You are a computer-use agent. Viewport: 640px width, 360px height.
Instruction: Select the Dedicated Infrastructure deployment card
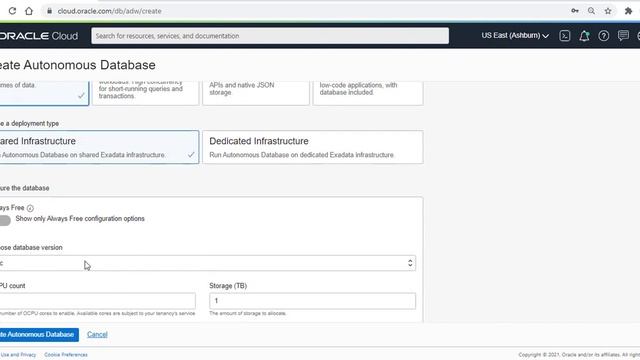pyautogui.click(x=313, y=147)
